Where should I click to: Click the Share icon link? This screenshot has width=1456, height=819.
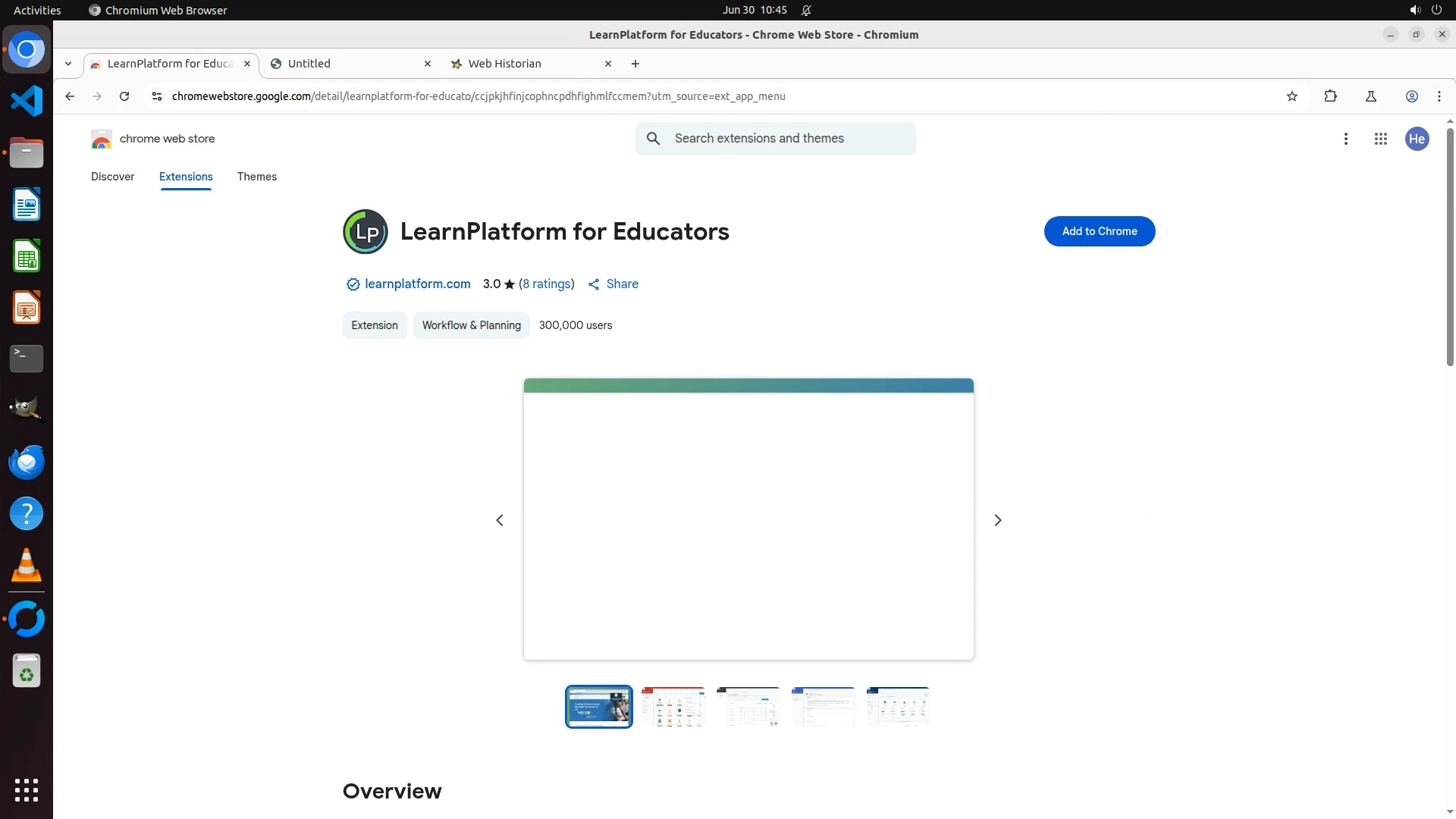coord(613,284)
